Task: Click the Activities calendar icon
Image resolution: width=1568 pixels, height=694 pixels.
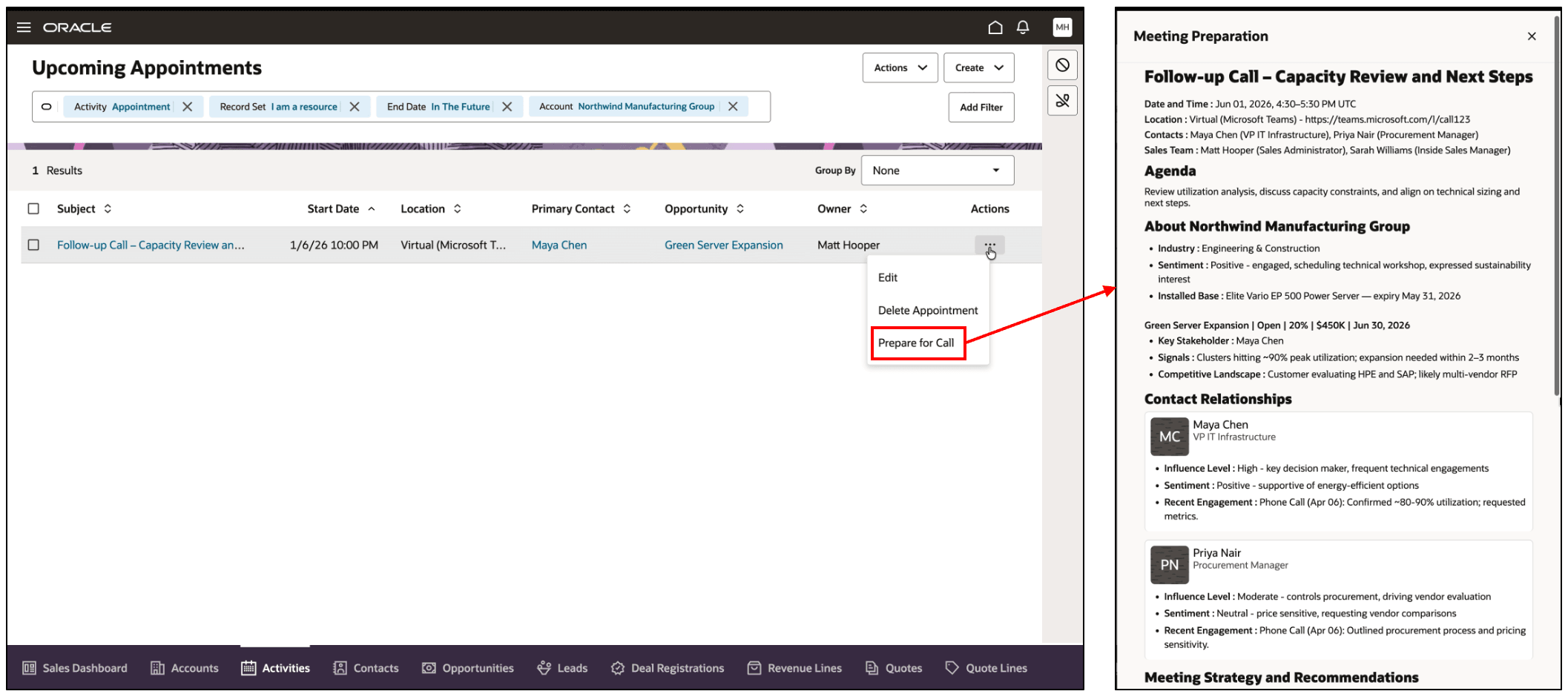Action: coord(248,668)
